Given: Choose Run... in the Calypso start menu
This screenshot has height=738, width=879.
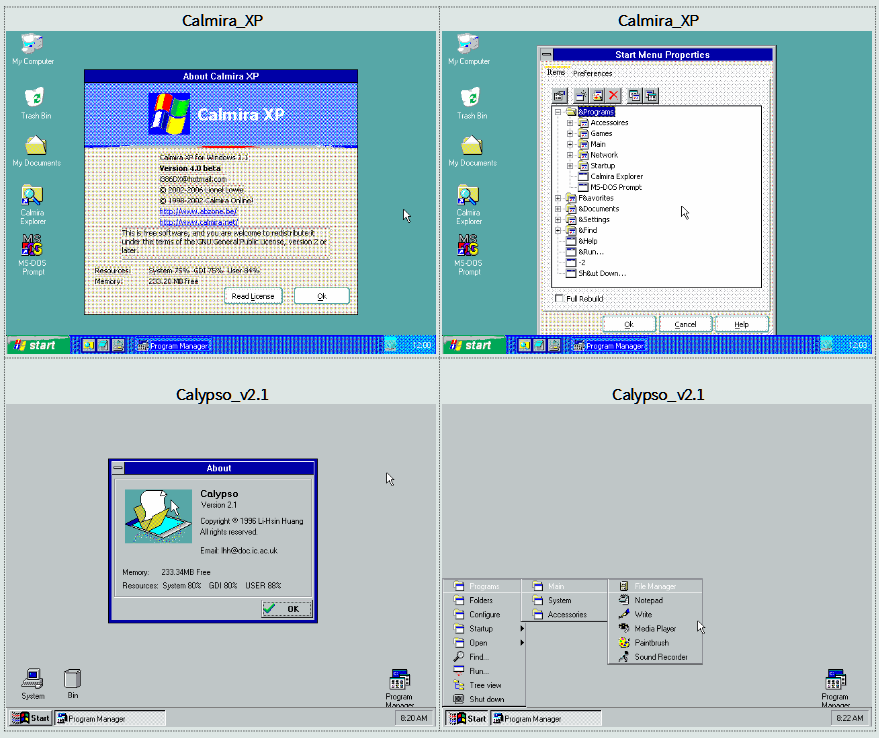Looking at the screenshot, I should (484, 671).
